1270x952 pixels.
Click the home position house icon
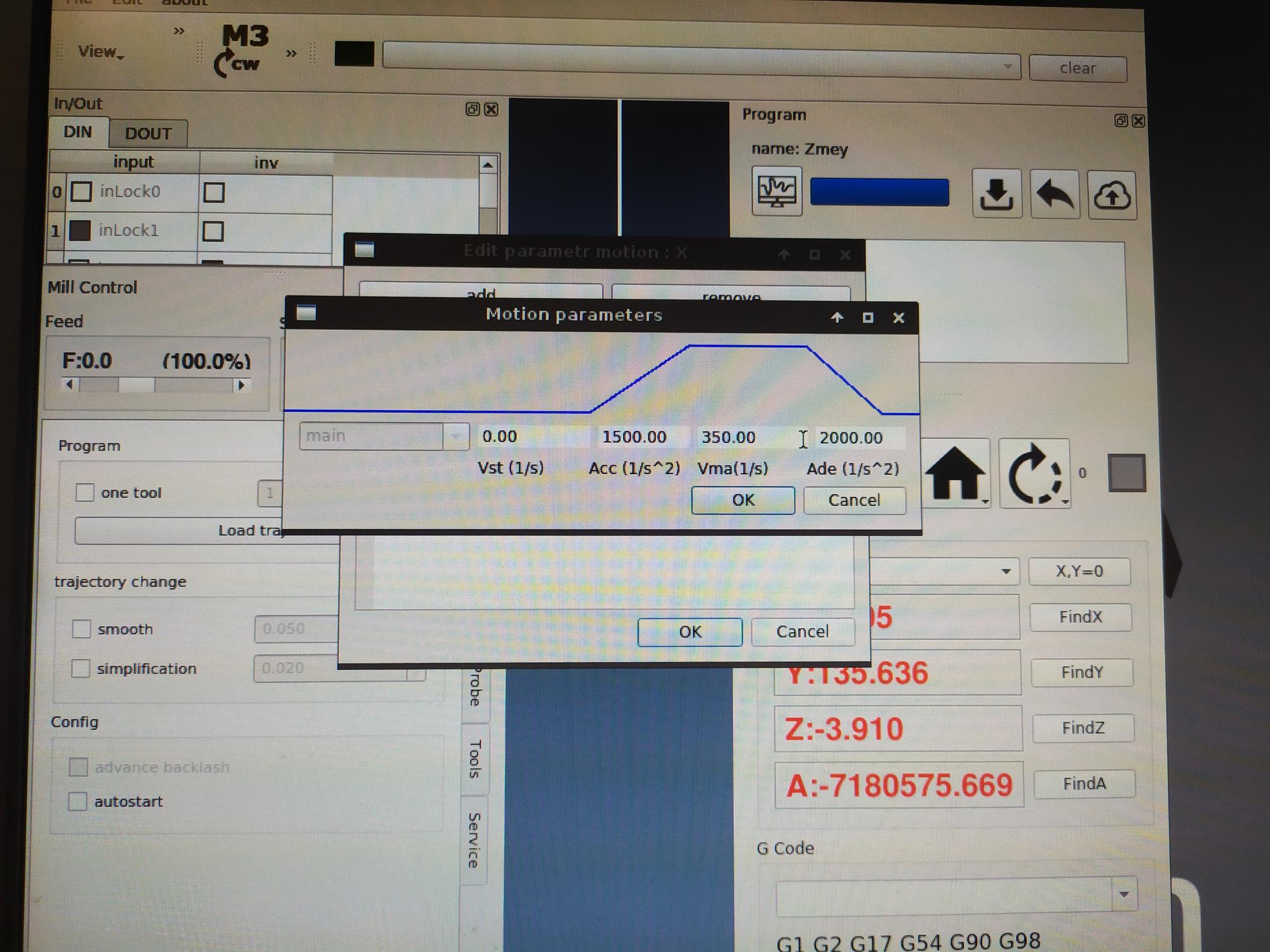pyautogui.click(x=955, y=473)
